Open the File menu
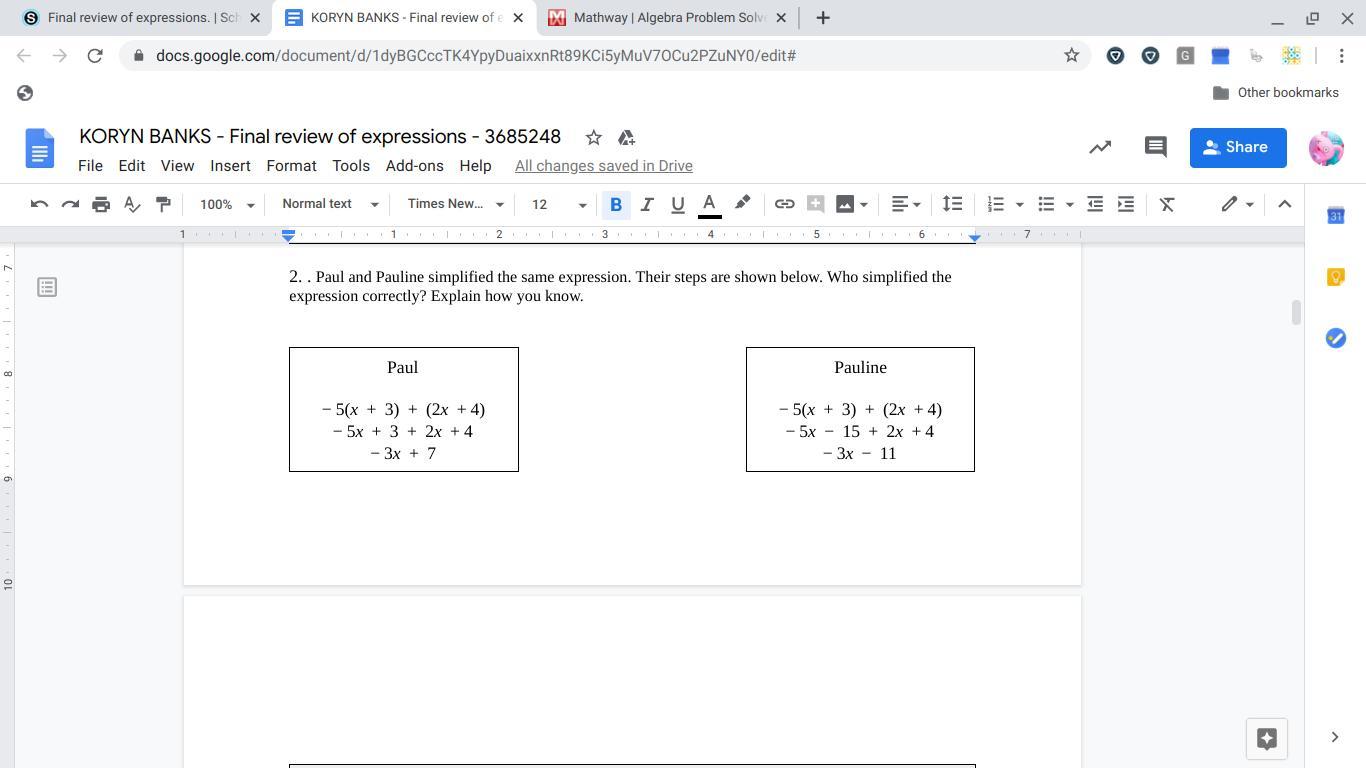 pos(90,166)
